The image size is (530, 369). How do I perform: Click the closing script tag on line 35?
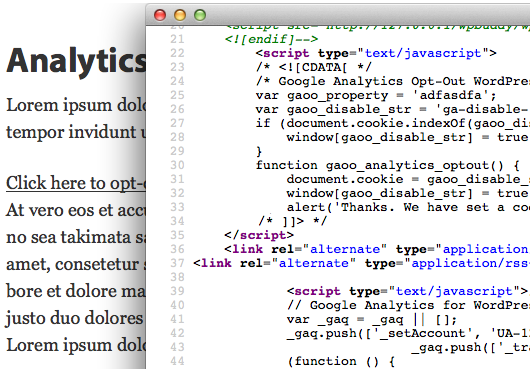[x=259, y=235]
